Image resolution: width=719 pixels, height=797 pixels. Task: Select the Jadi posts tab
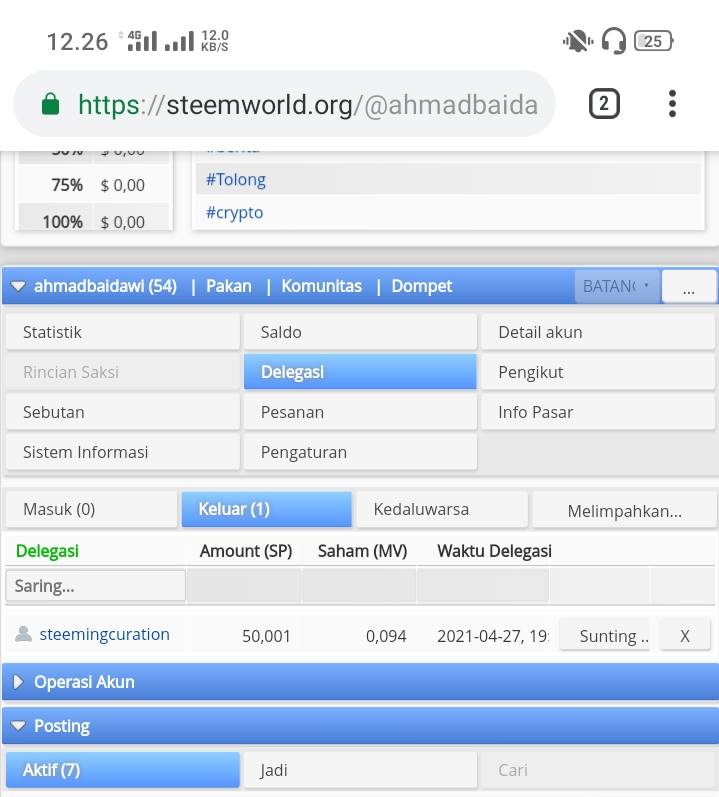tap(360, 770)
